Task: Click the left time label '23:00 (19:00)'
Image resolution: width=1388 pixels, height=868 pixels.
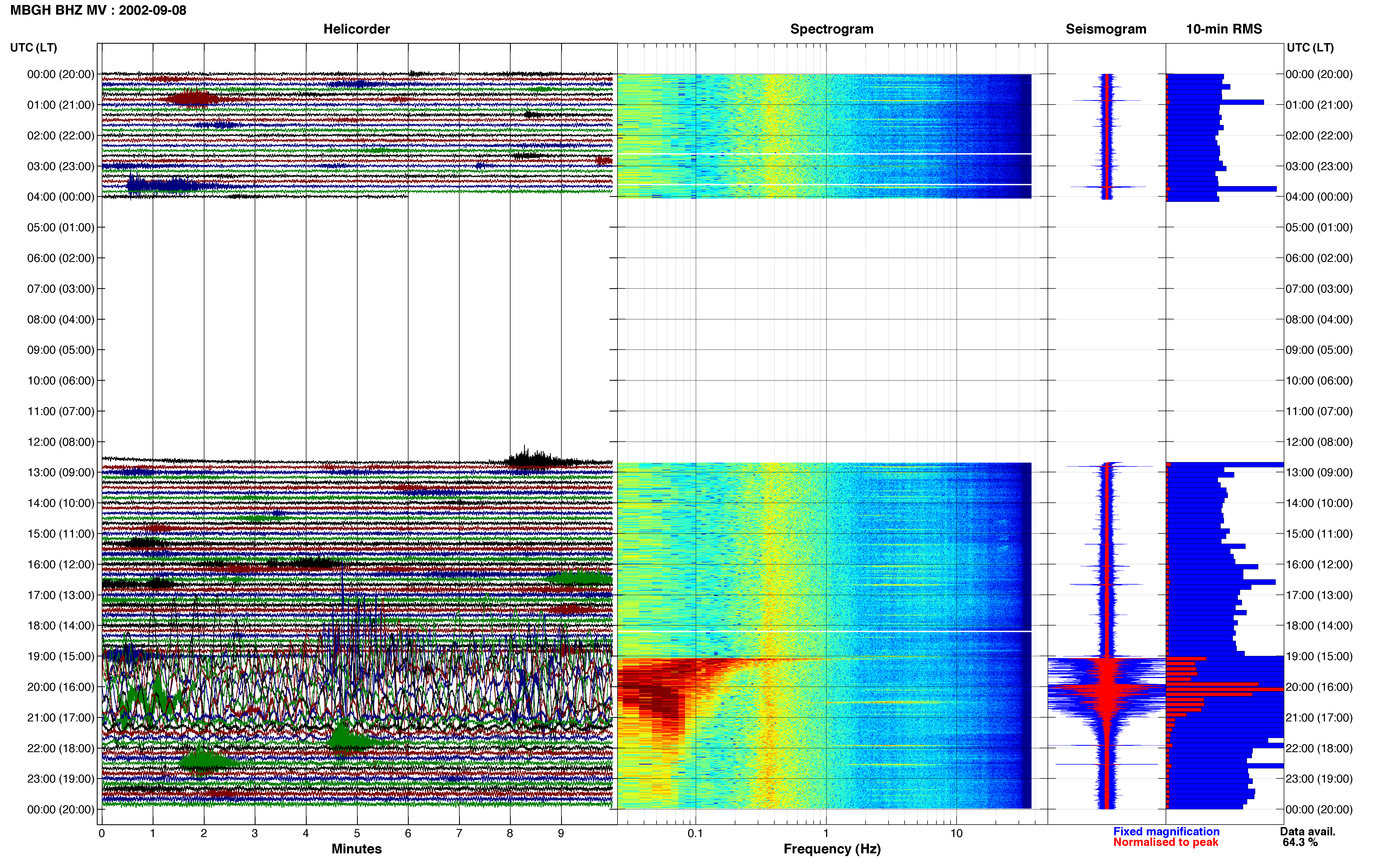Action: (x=61, y=778)
